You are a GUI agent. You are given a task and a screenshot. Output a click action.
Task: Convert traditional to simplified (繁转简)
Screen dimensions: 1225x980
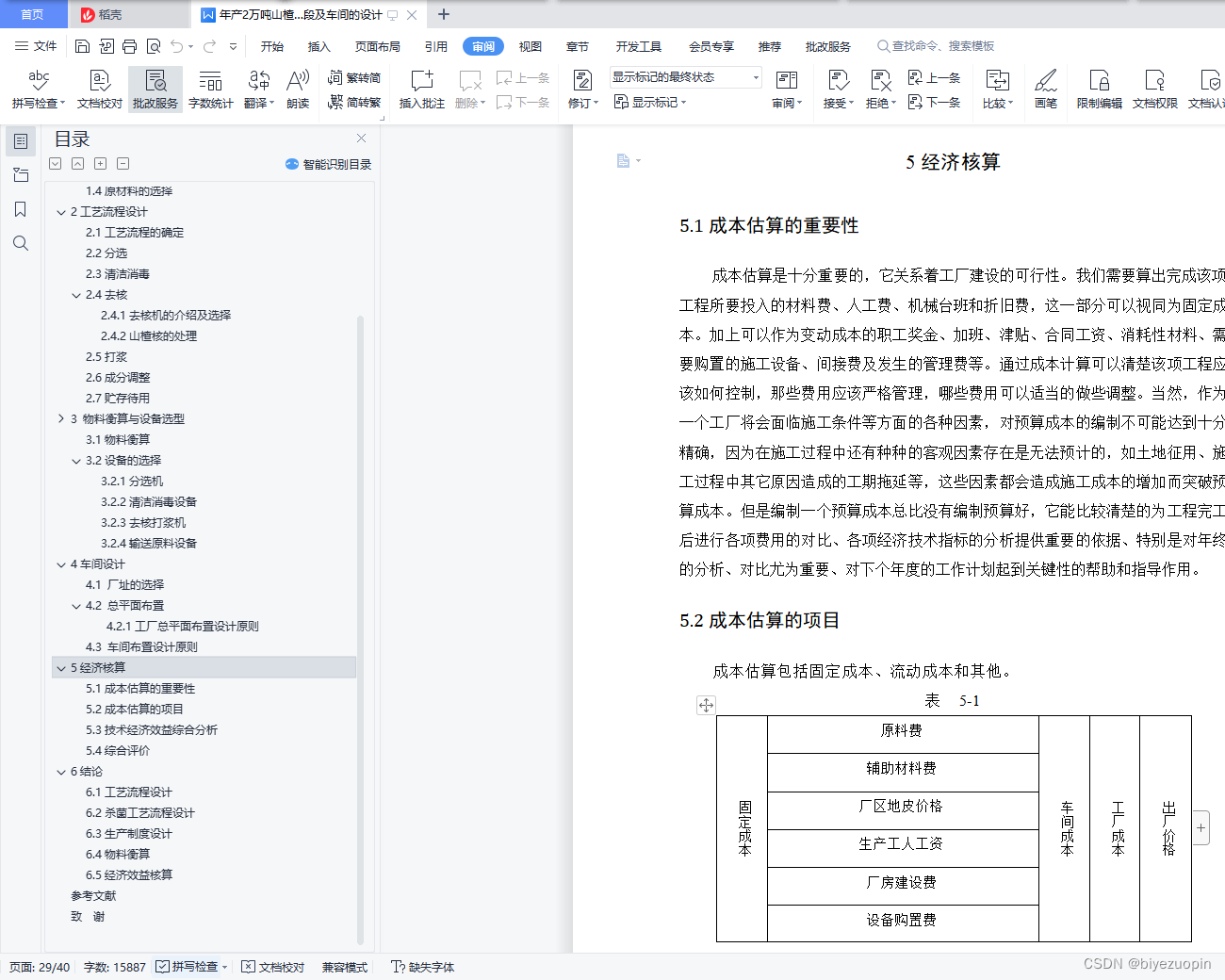pyautogui.click(x=354, y=78)
